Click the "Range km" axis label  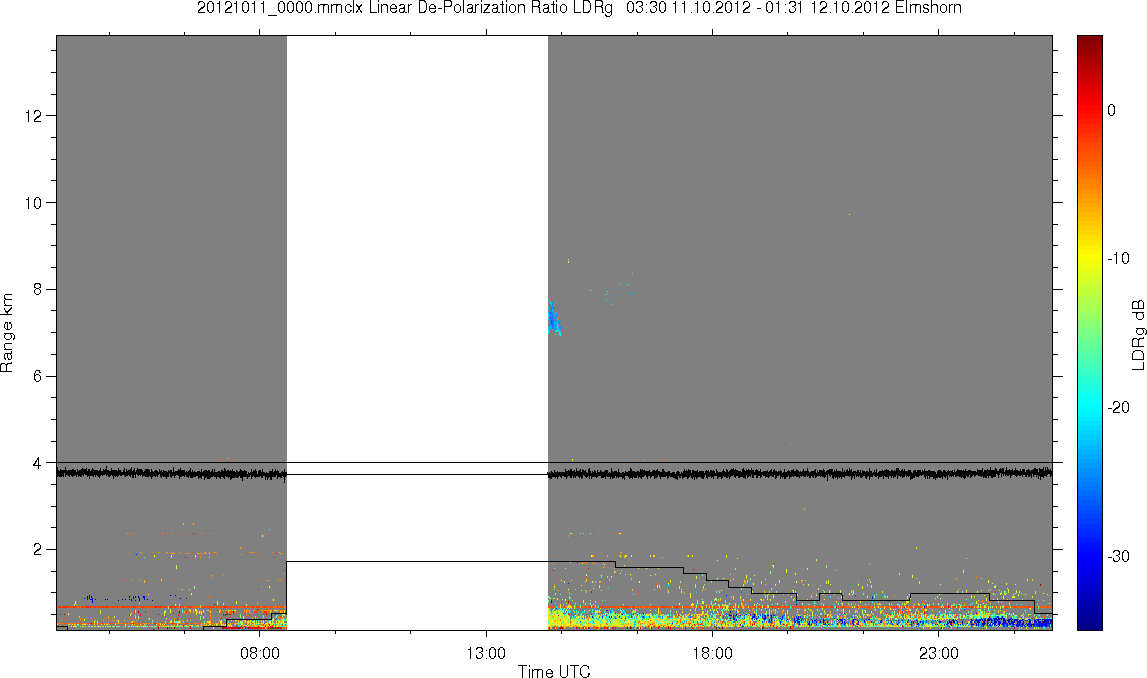7,333
